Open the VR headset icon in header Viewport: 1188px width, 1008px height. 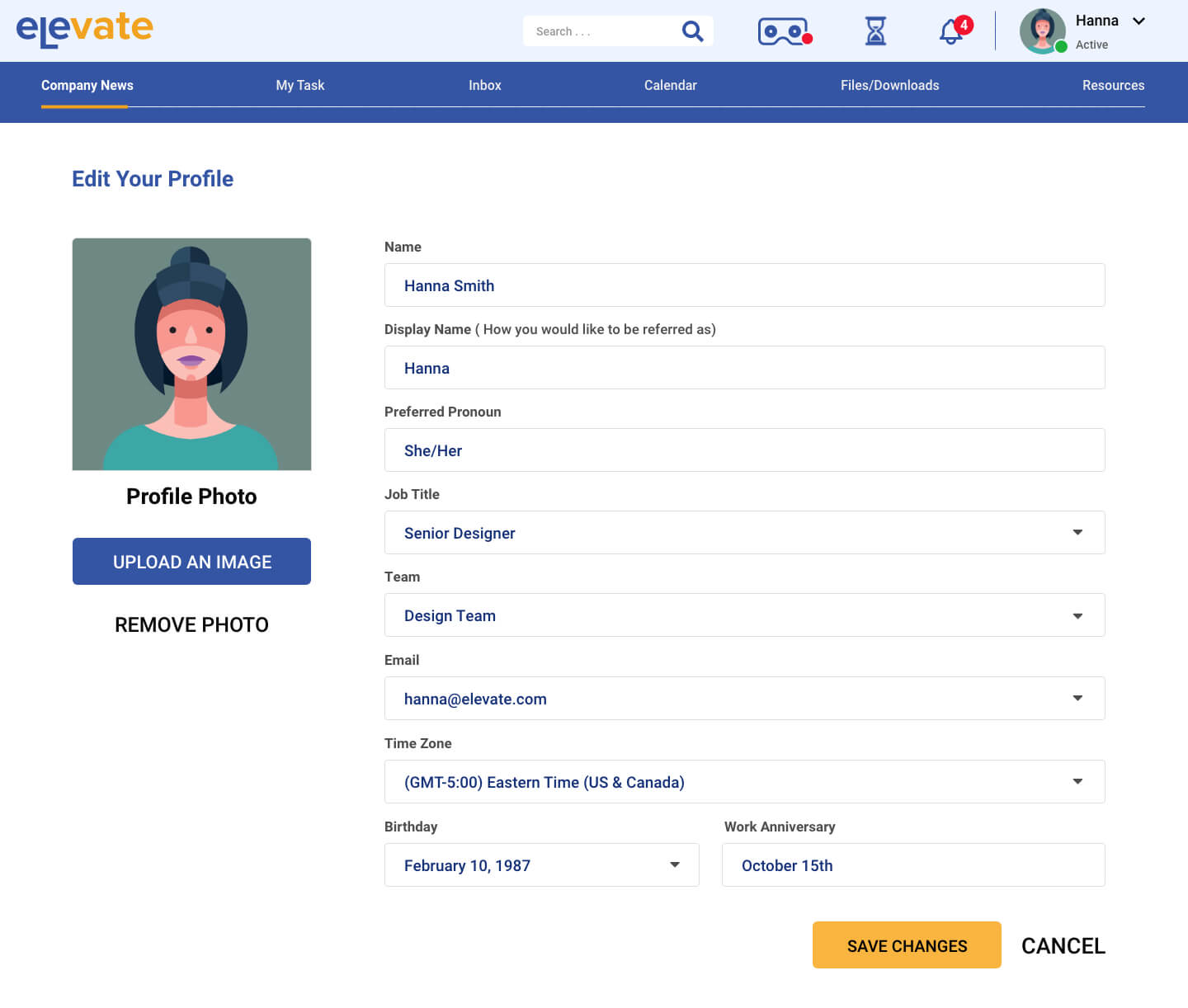pyautogui.click(x=785, y=31)
